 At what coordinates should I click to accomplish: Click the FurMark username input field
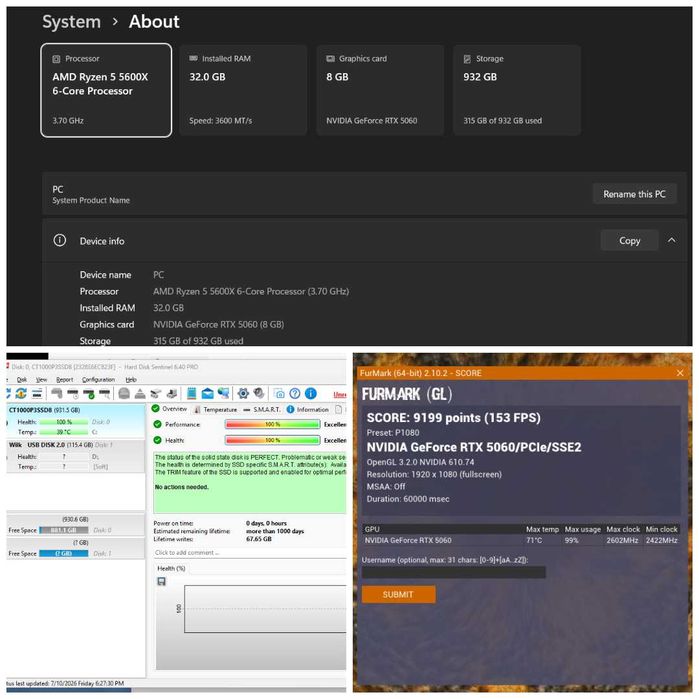point(453,572)
